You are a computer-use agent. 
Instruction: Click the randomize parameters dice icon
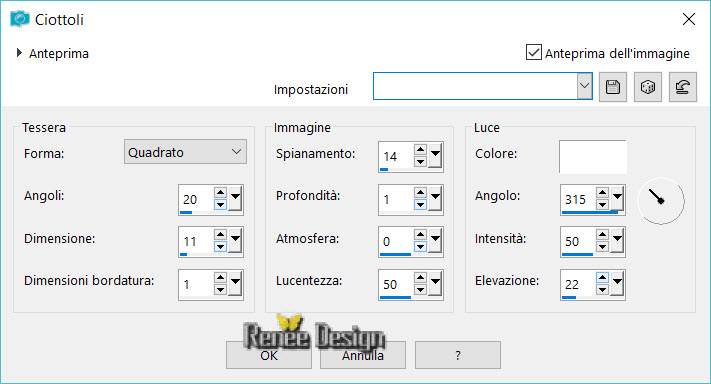point(648,87)
